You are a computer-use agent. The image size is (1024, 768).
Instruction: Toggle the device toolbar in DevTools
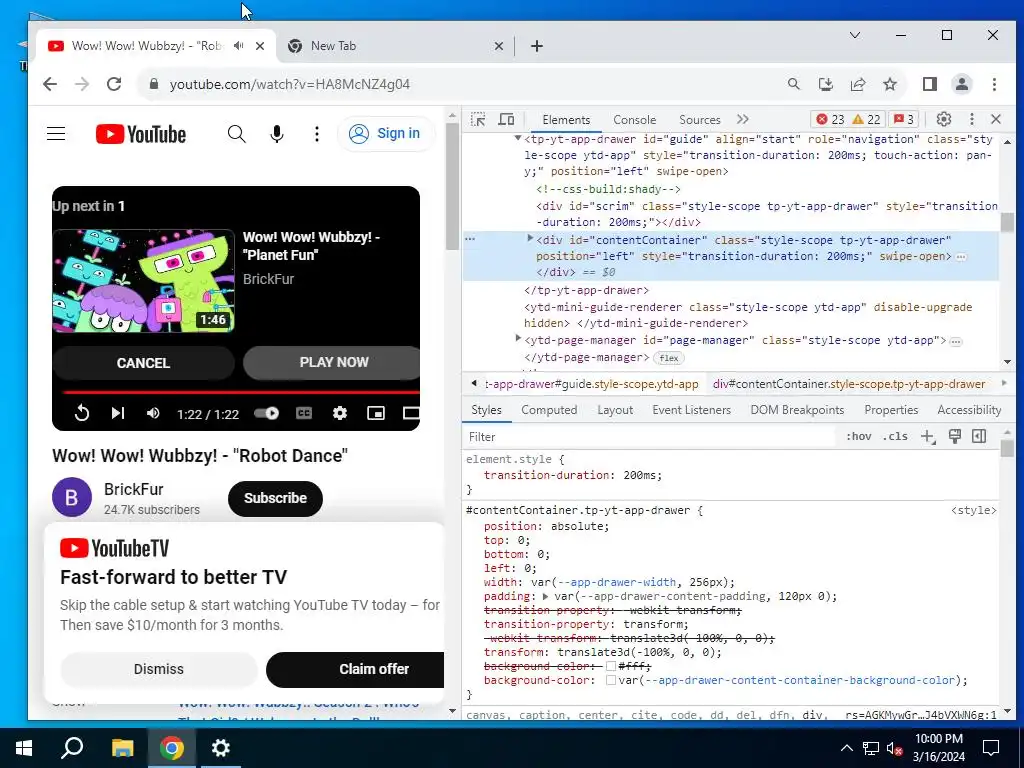506,120
